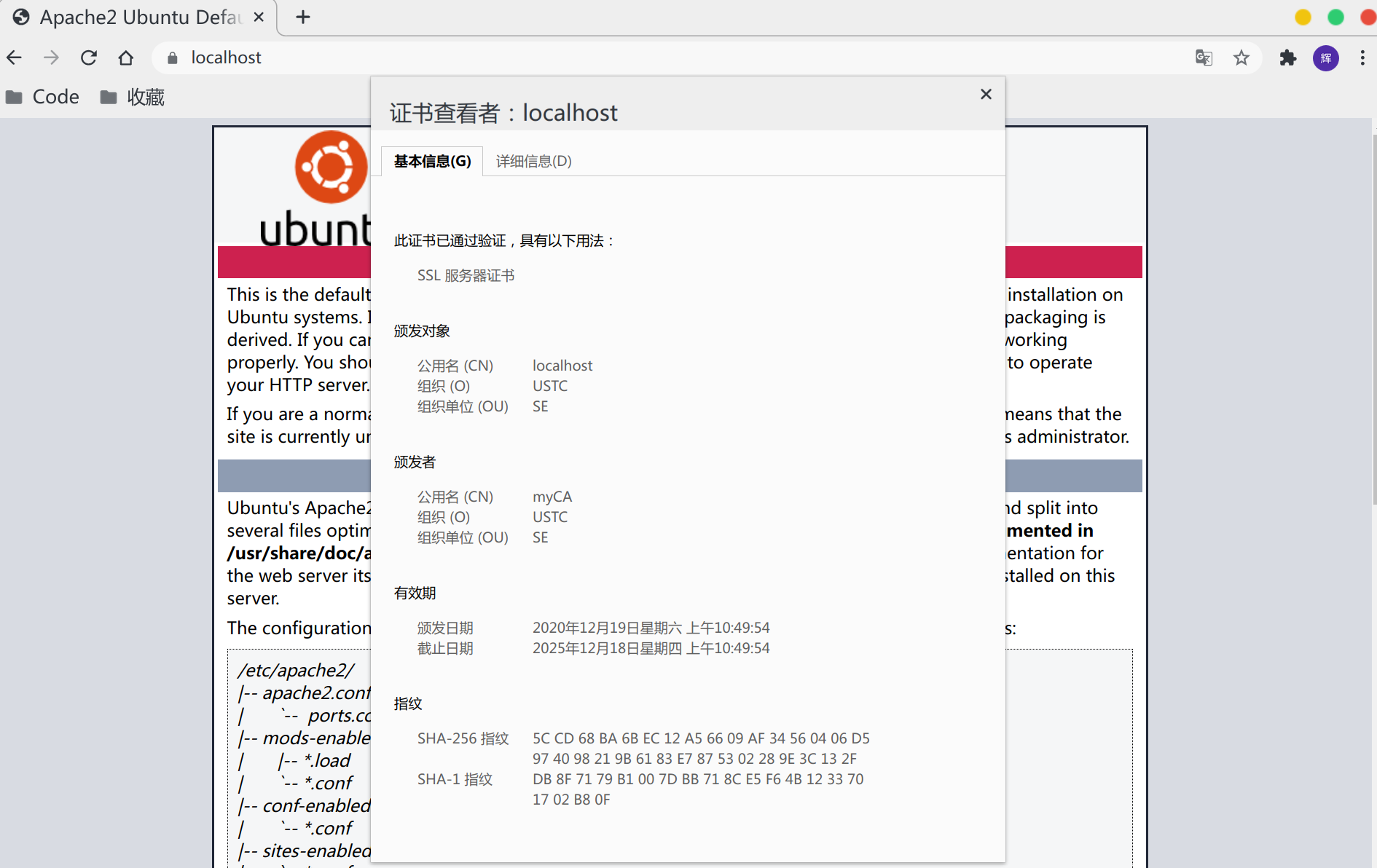The height and width of the screenshot is (868, 1377).
Task: Open the purple profile avatar
Action: 1326,58
